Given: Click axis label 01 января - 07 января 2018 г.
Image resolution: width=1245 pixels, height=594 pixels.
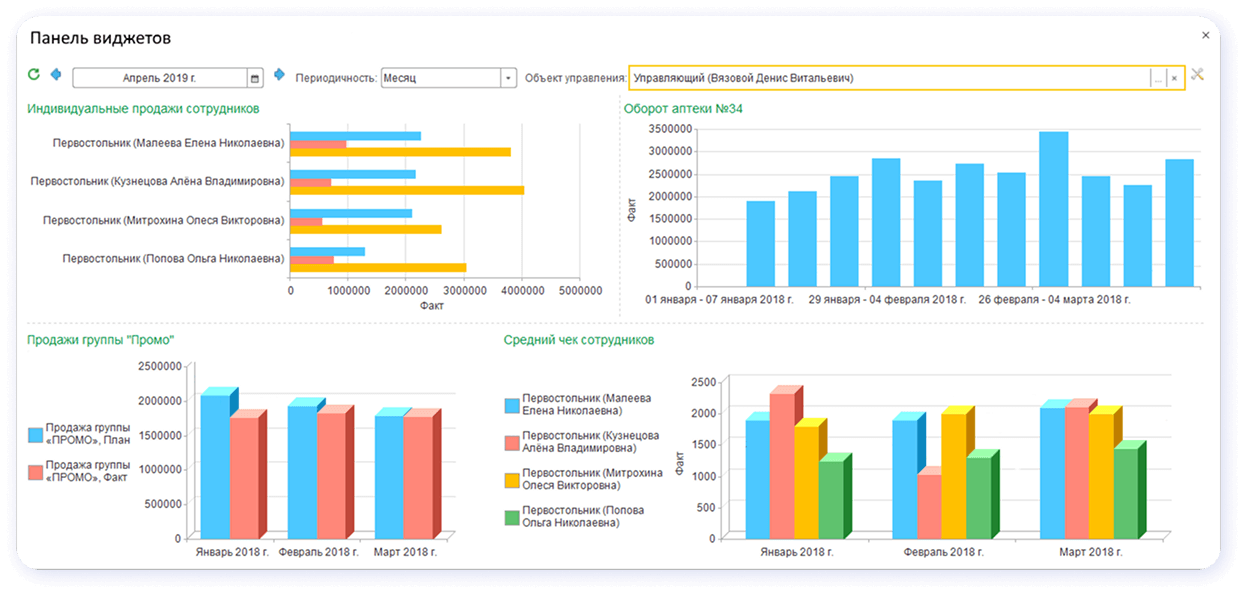Looking at the screenshot, I should 722,299.
